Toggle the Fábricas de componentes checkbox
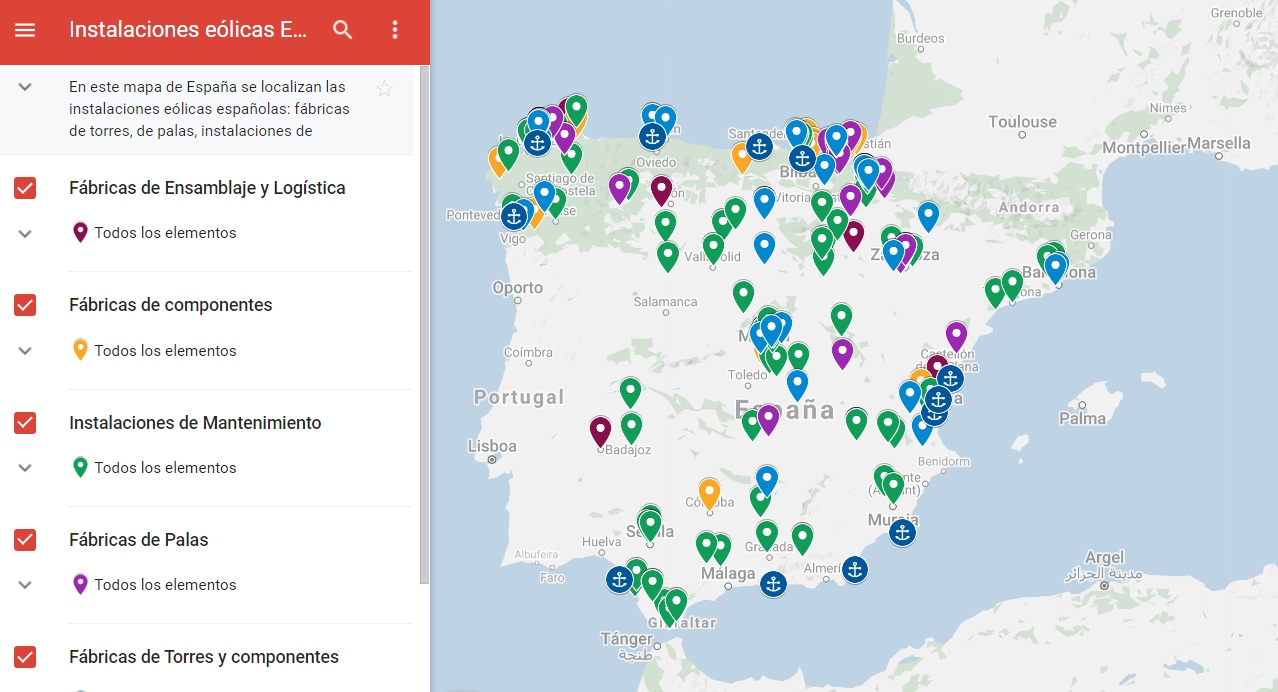Screen dimensions: 1278x692 pyautogui.click(x=25, y=305)
